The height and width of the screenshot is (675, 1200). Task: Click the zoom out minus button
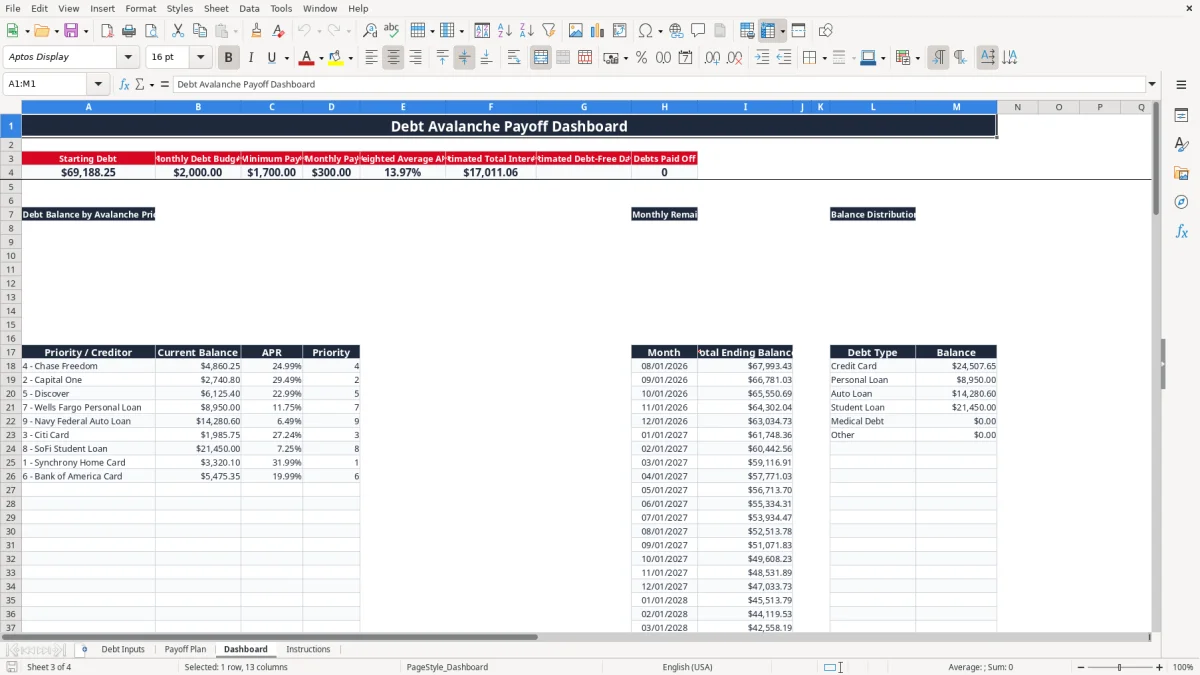click(1081, 667)
